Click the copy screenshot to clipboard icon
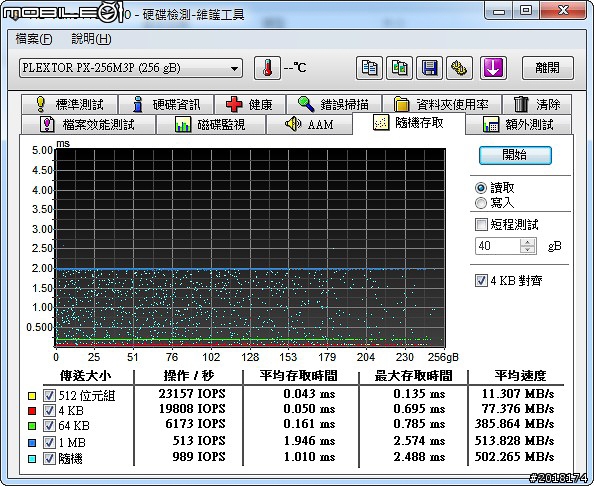The image size is (594, 486). (399, 68)
